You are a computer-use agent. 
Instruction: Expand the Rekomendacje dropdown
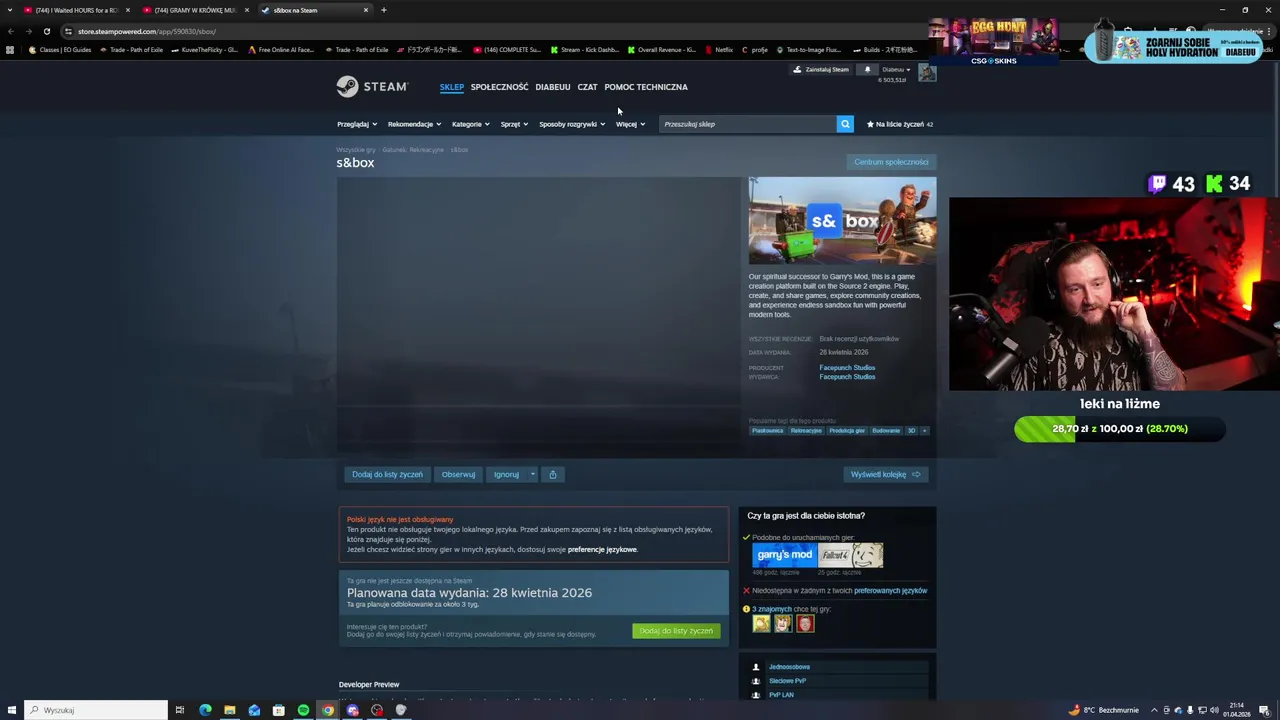414,124
